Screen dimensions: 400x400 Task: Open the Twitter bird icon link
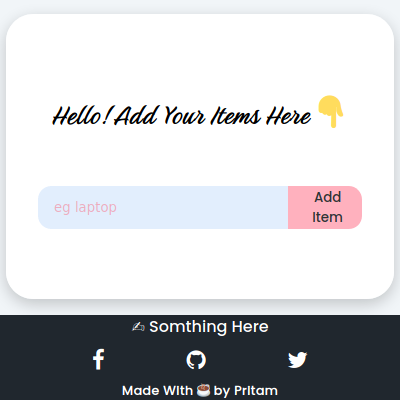297,360
